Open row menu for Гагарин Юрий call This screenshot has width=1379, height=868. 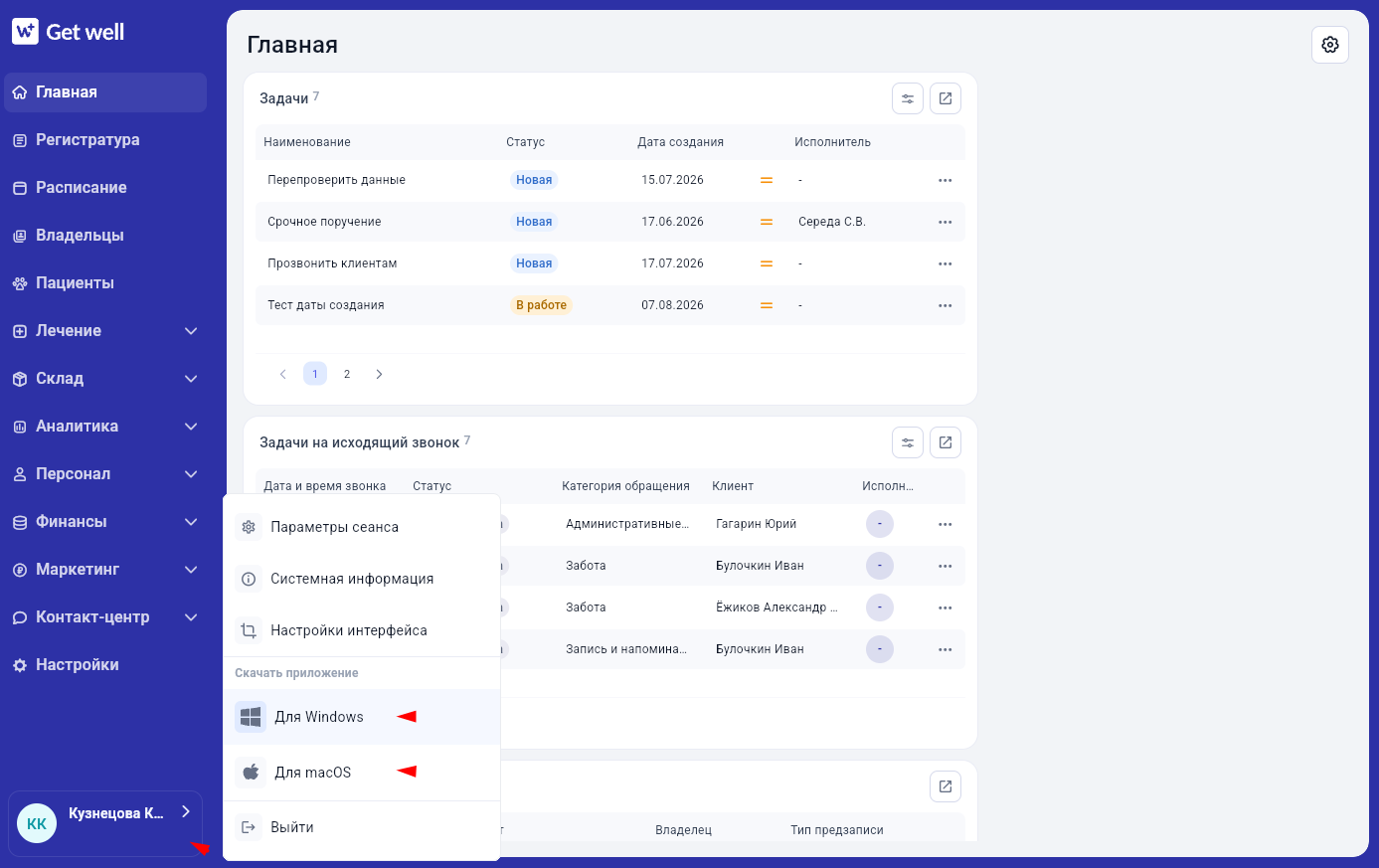945,524
